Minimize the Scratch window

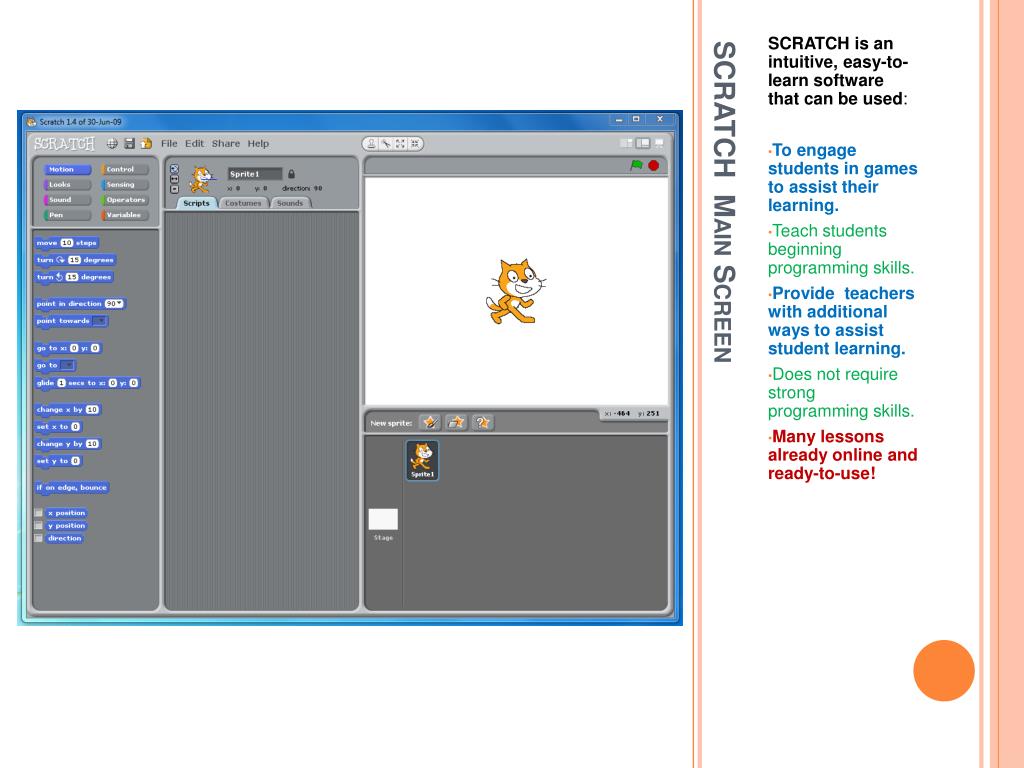click(619, 120)
